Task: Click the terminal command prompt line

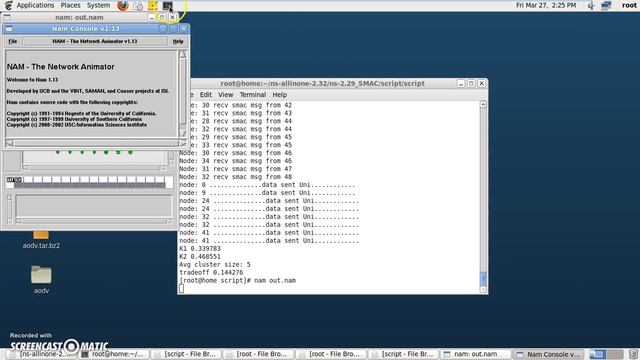Action: (x=238, y=280)
